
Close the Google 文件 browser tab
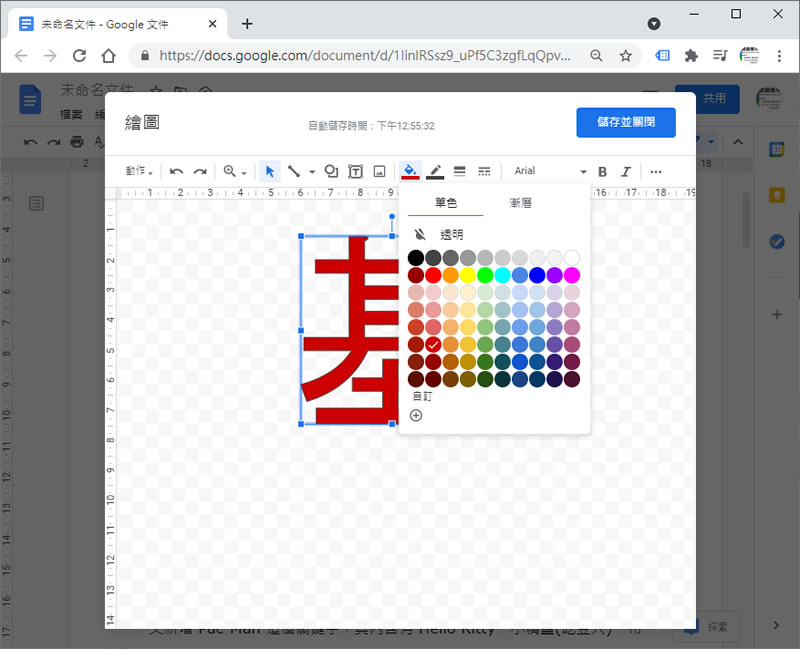pos(213,24)
